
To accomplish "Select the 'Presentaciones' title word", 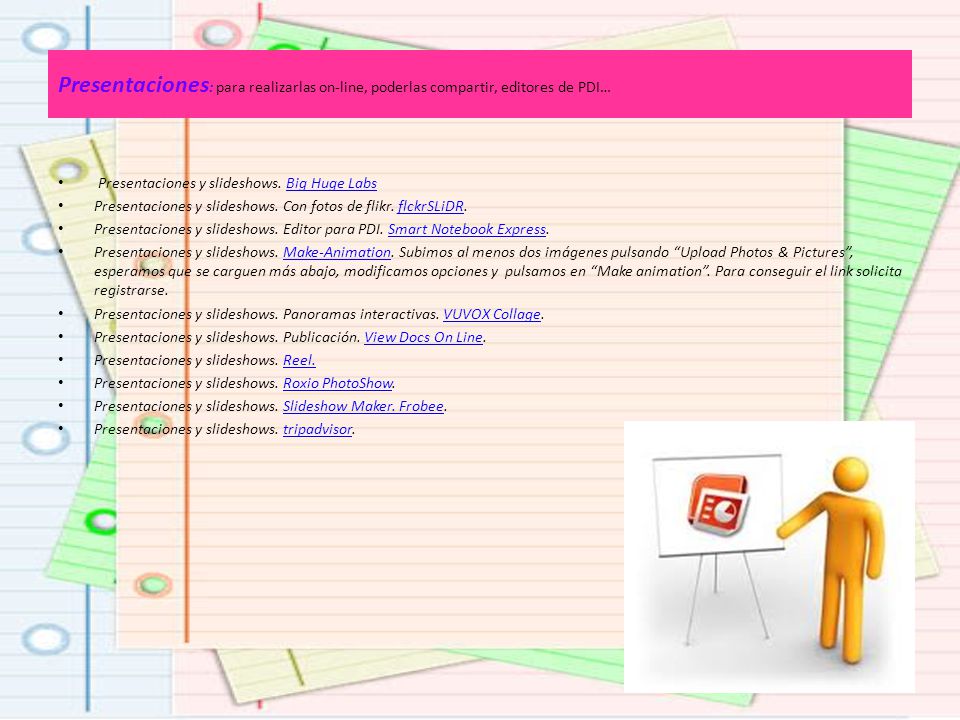I will [x=133, y=84].
